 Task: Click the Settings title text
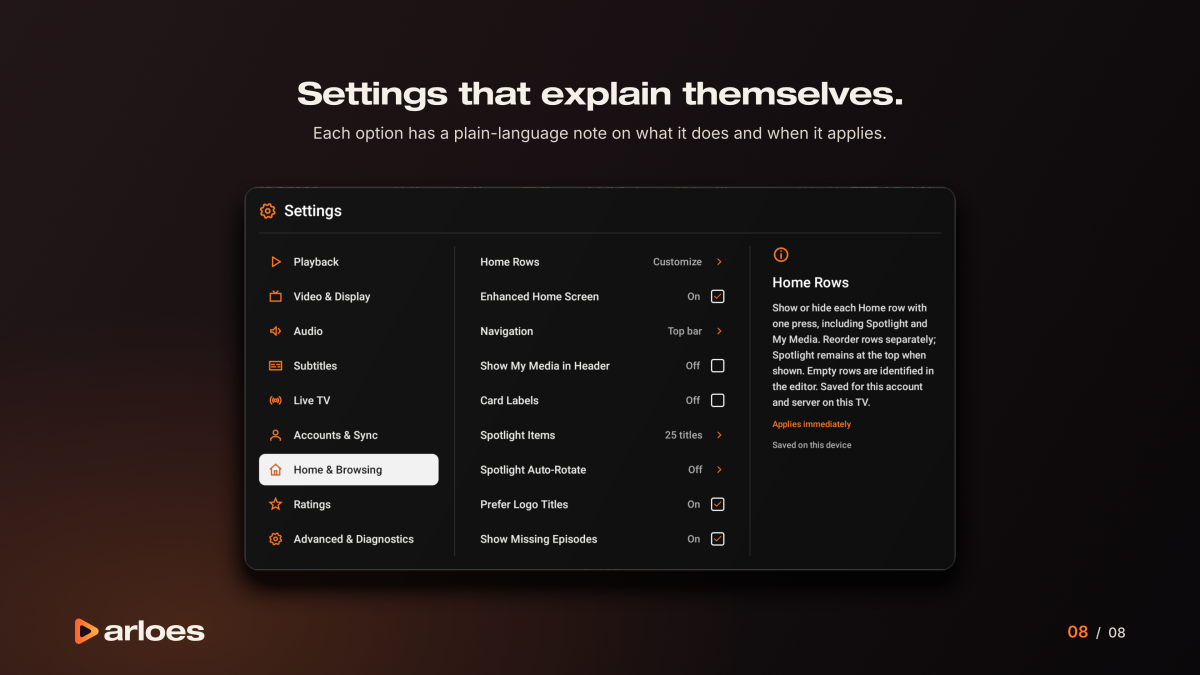click(312, 211)
